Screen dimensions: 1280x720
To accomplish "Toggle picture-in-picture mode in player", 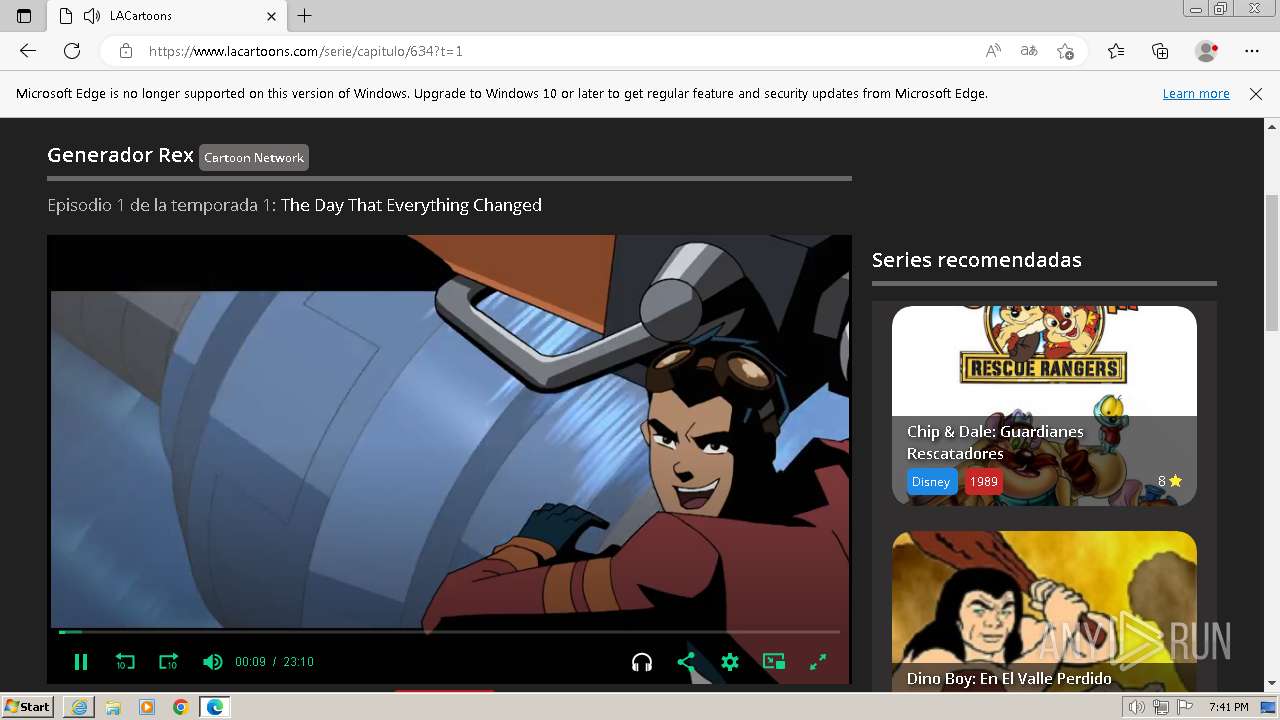I will (x=774, y=662).
